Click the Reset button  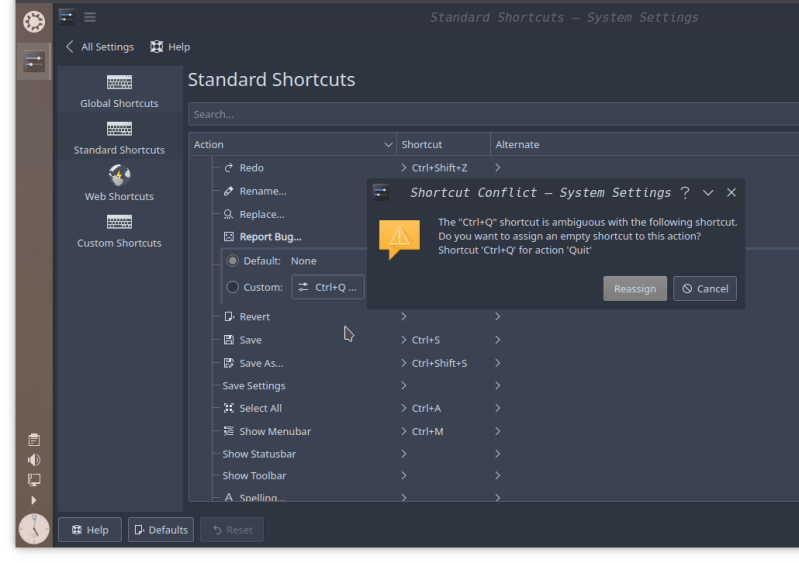232,530
